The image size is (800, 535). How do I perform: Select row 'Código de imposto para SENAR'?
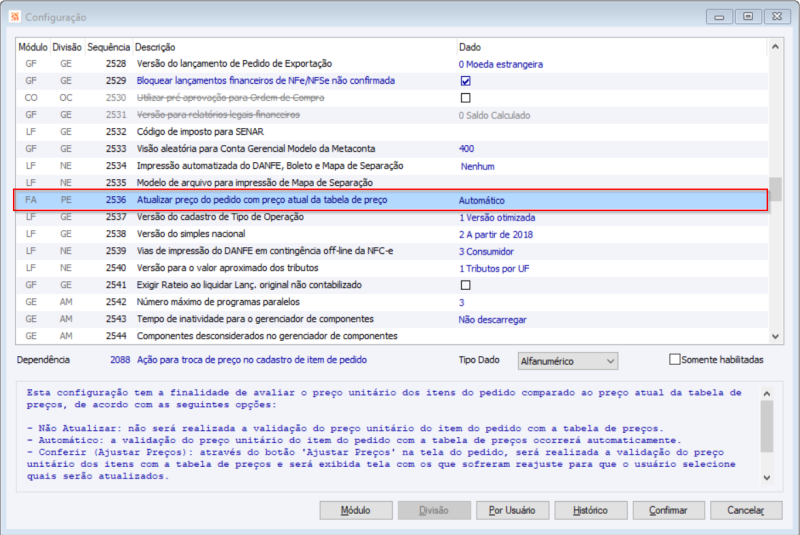coord(391,132)
